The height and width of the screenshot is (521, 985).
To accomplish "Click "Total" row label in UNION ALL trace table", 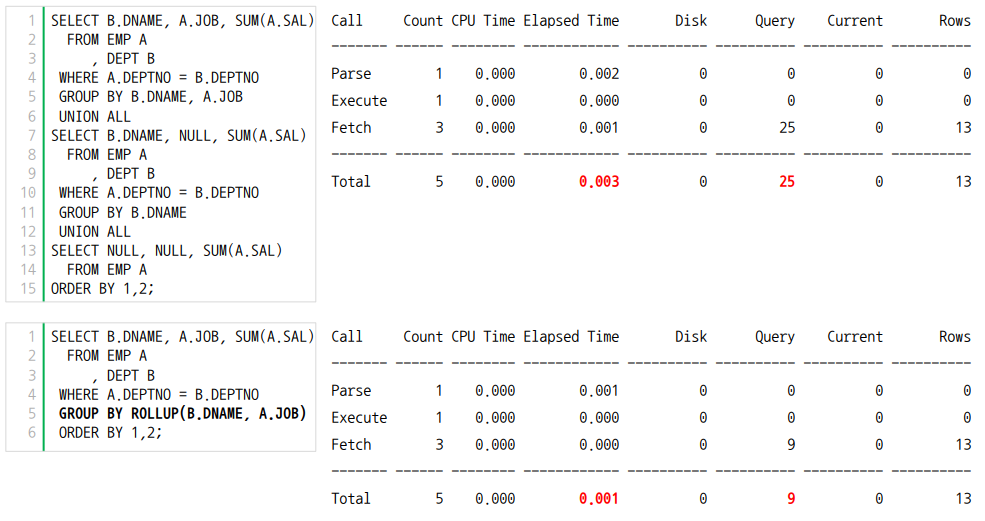I will click(351, 182).
